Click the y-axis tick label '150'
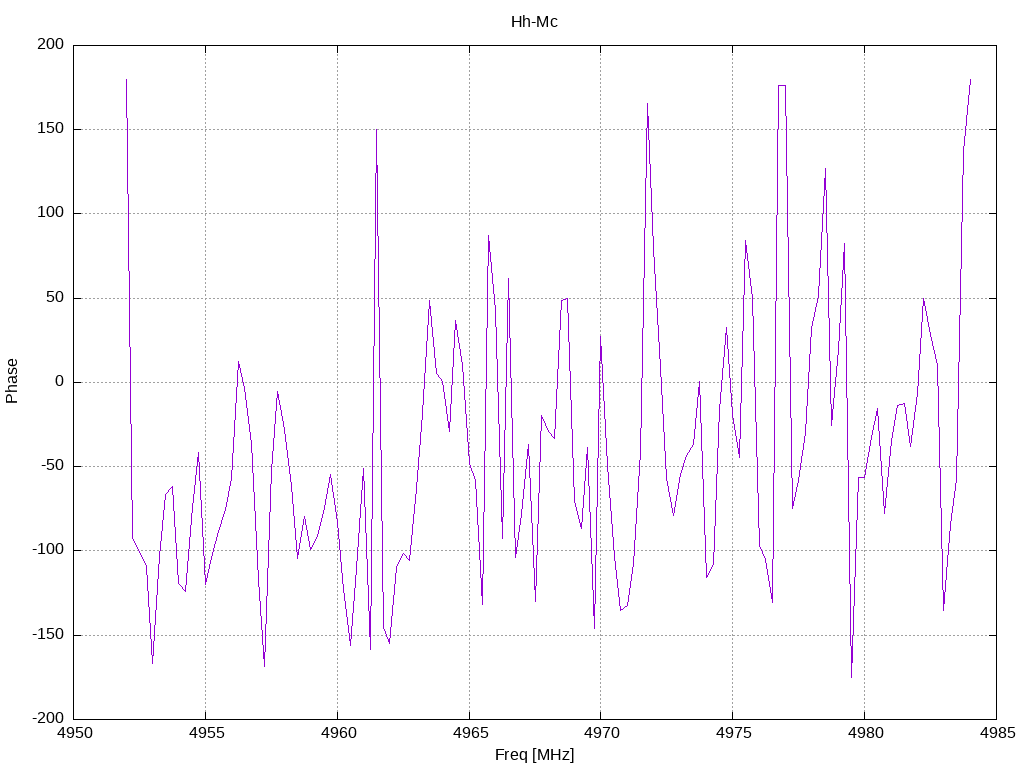The image size is (1024, 768). pyautogui.click(x=51, y=129)
